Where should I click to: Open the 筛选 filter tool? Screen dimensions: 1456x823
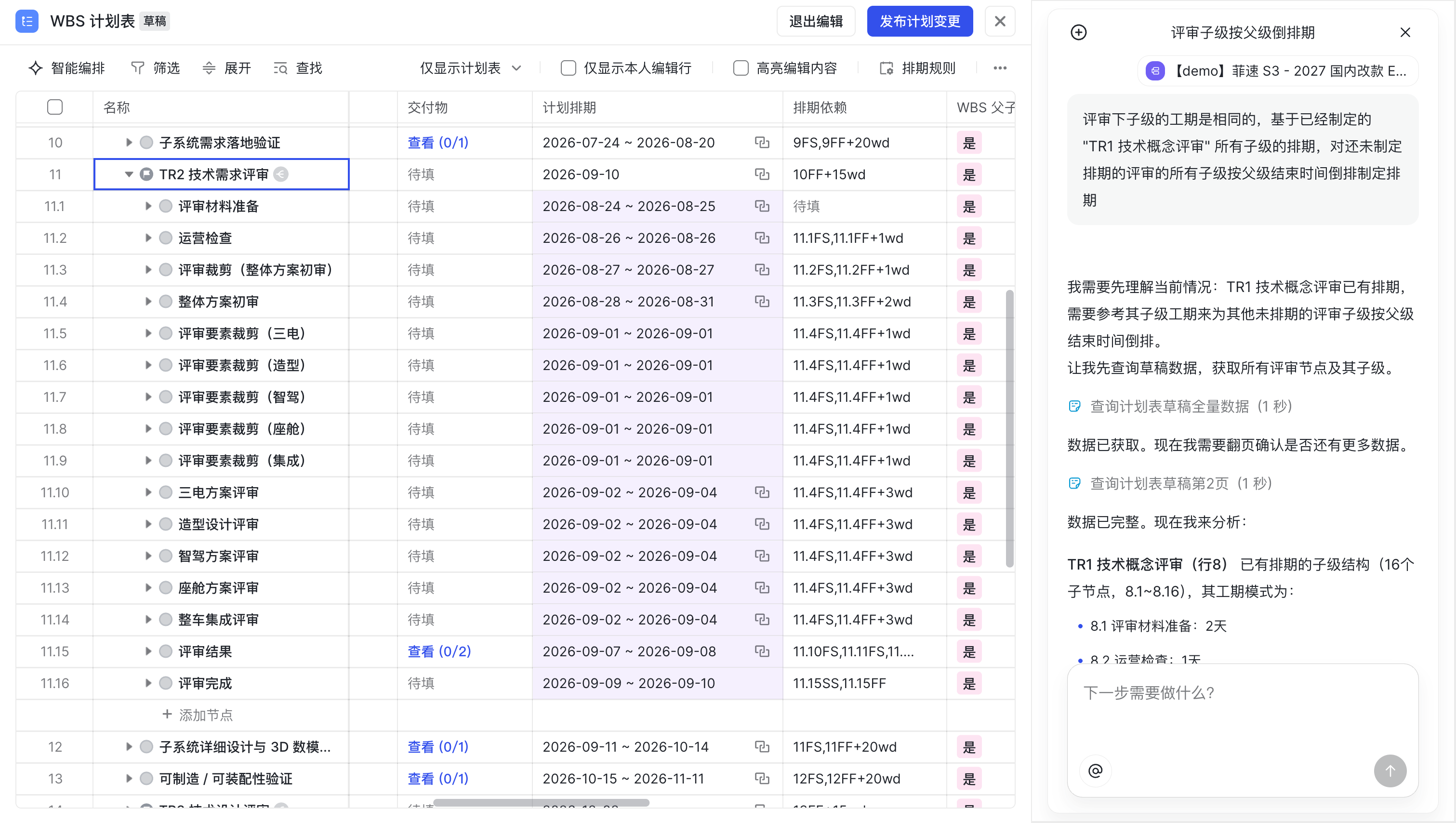click(x=156, y=68)
